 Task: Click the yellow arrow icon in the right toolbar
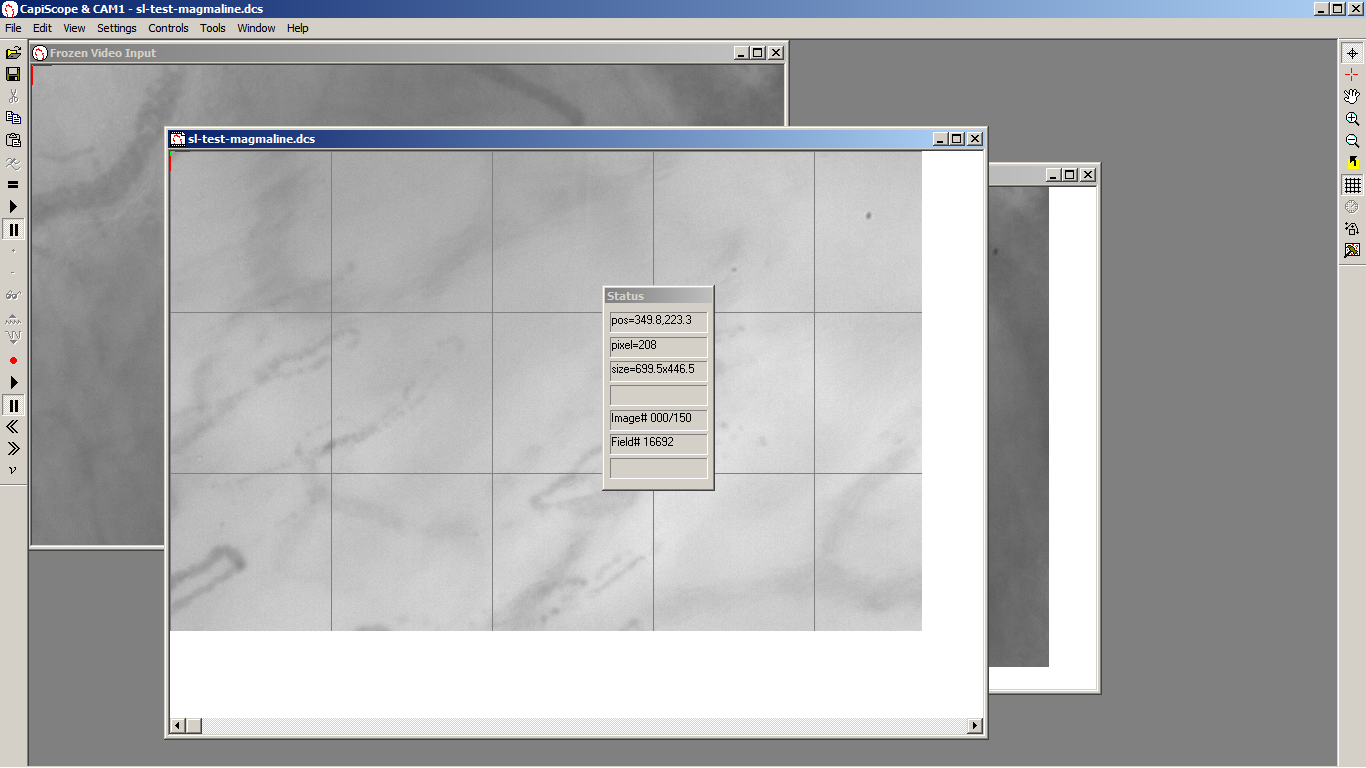click(1352, 163)
